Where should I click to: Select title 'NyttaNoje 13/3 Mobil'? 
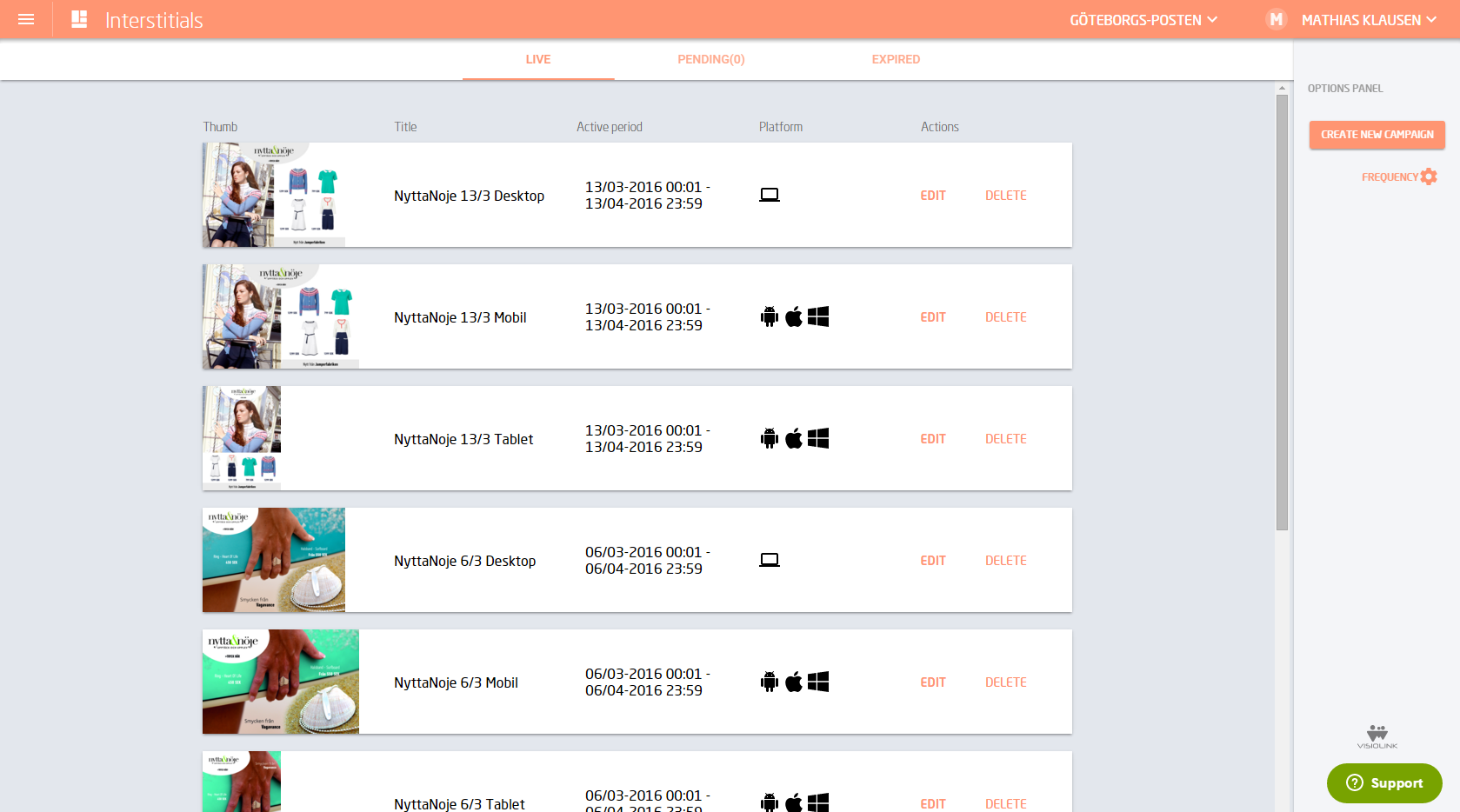click(x=460, y=317)
